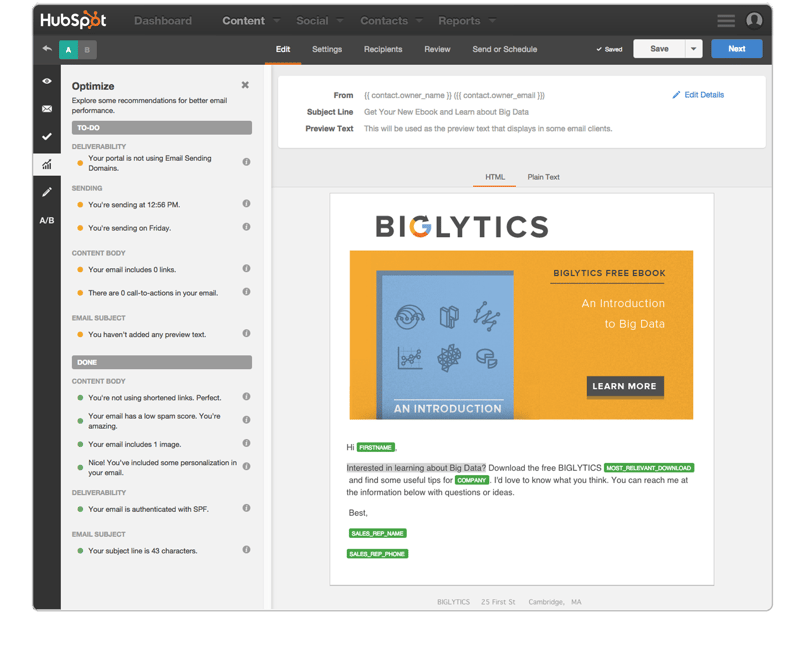Show info for 0 call-to-actions item

(x=246, y=292)
